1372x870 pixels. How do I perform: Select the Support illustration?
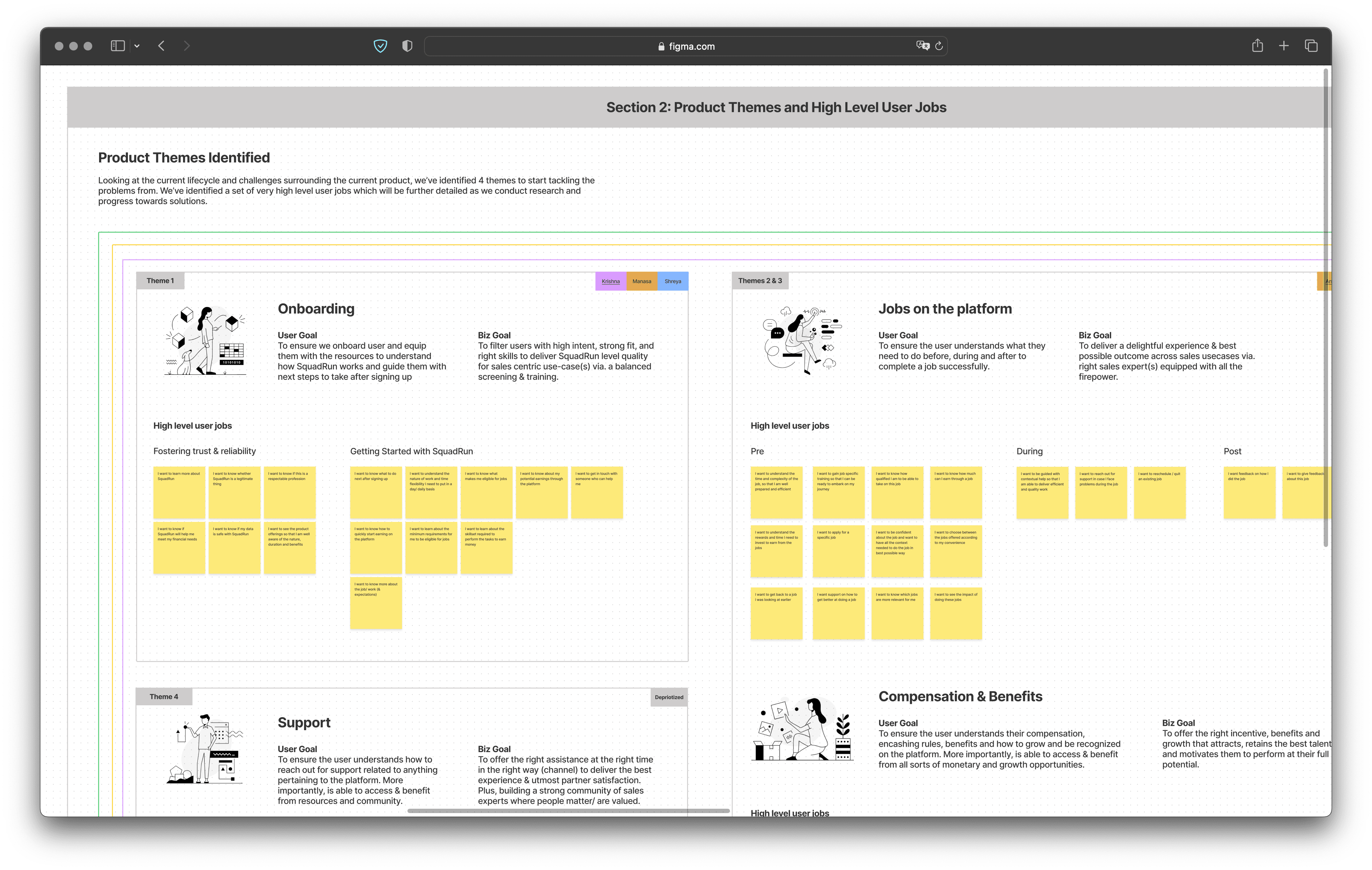click(206, 748)
